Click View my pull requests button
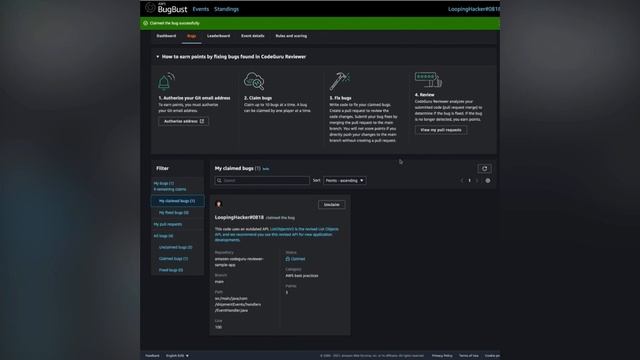 point(441,130)
